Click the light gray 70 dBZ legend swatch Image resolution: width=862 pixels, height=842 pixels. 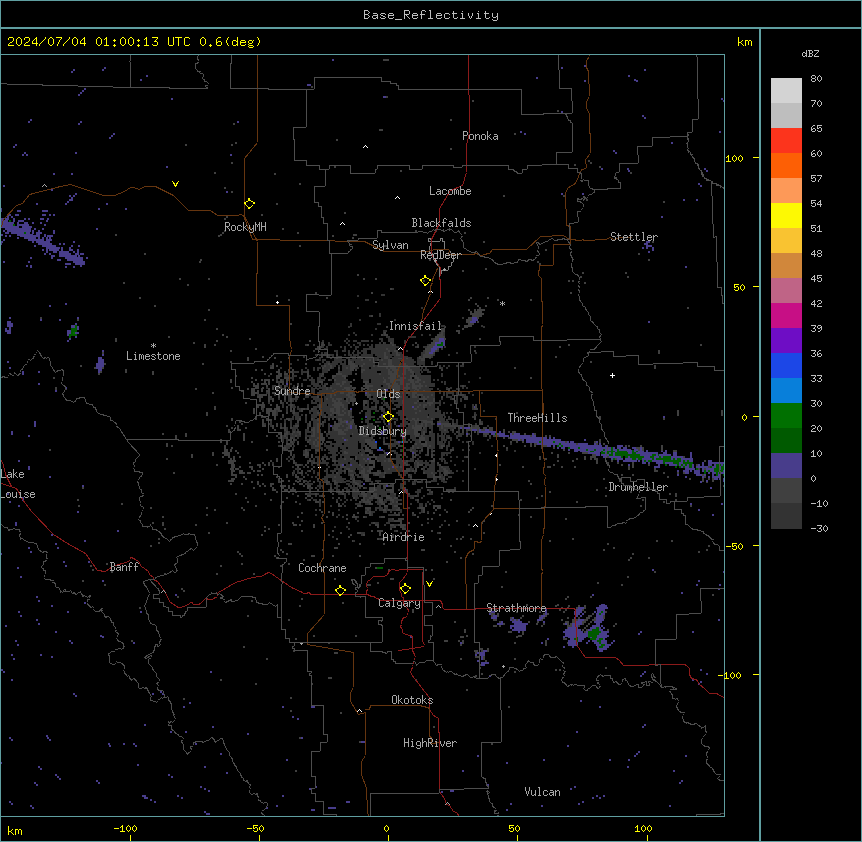pyautogui.click(x=786, y=91)
